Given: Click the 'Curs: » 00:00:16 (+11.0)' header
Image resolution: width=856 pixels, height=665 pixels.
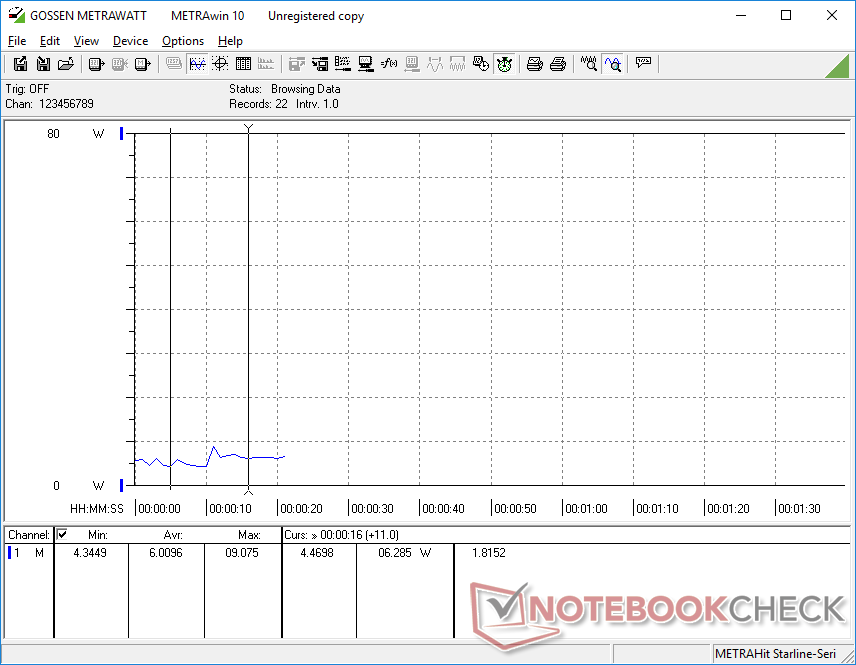Looking at the screenshot, I should (341, 535).
